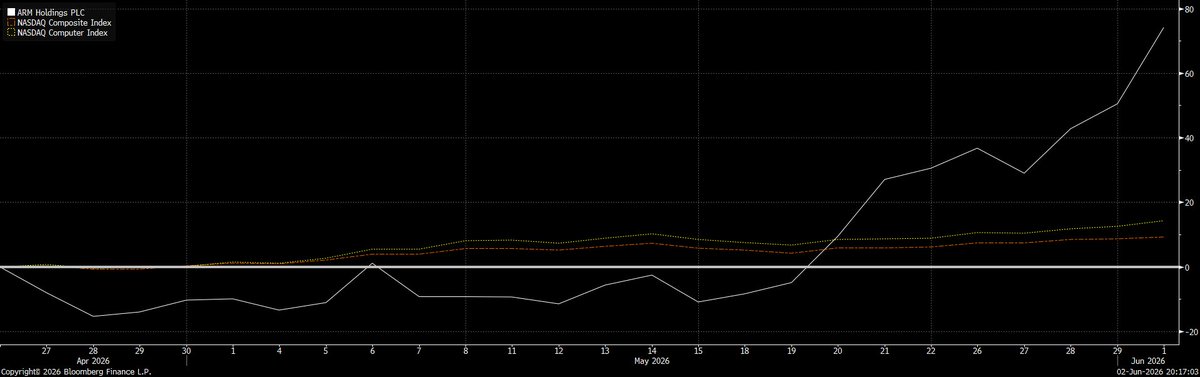Click the 14 date tick label
This screenshot has height=377, width=1200.
[651, 350]
